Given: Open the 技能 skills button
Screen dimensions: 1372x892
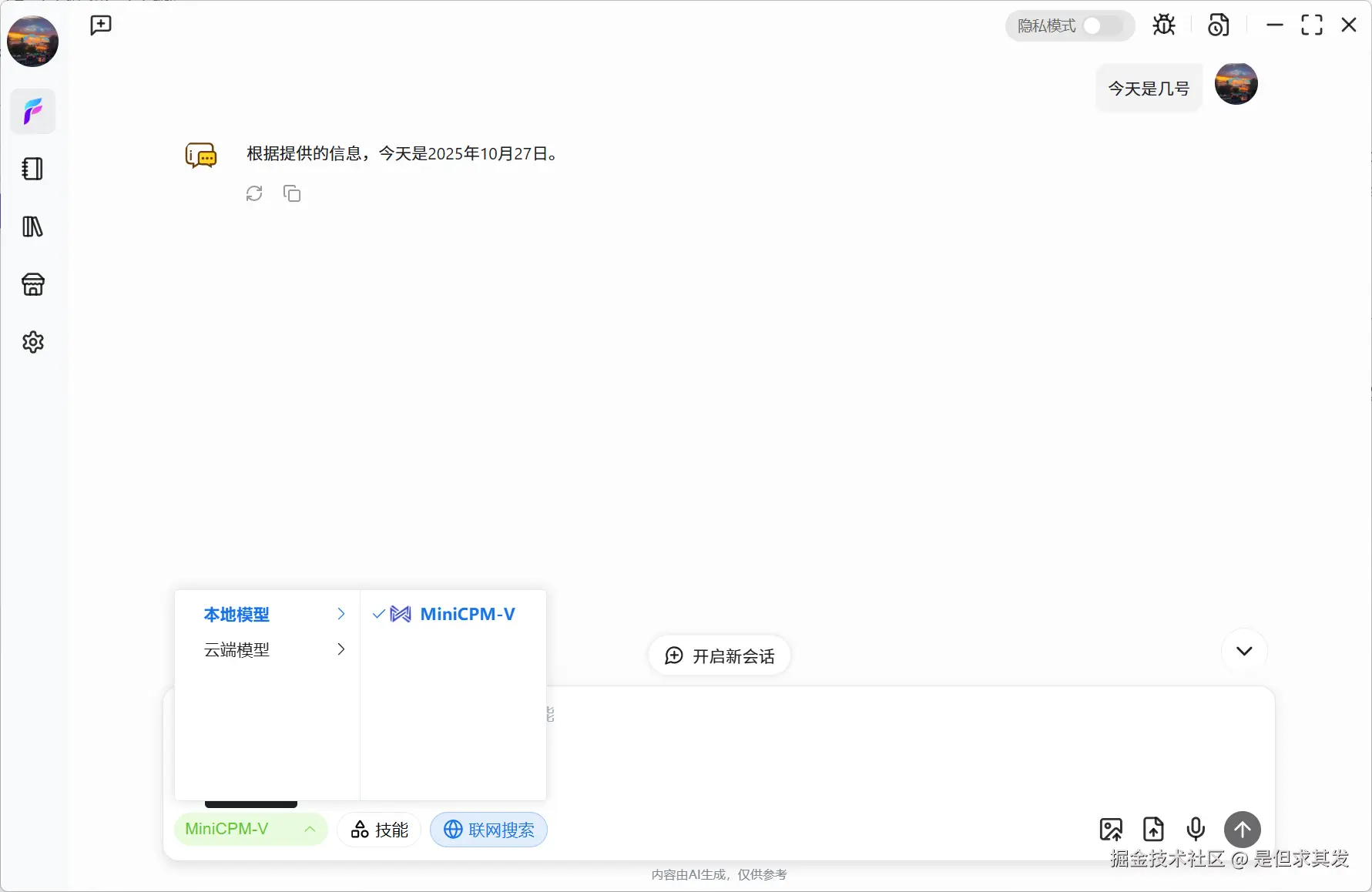Looking at the screenshot, I should (378, 830).
